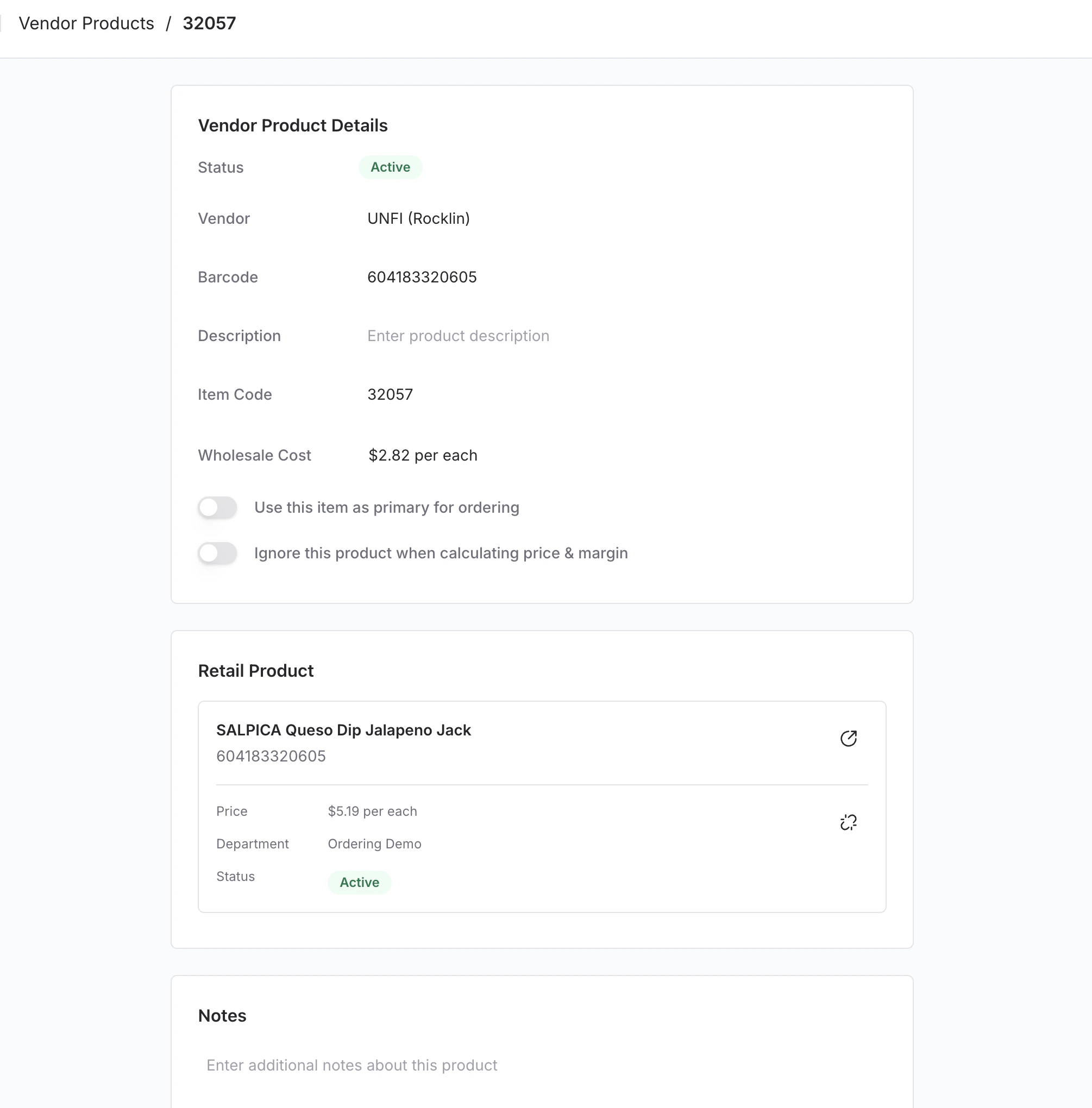Click the 32057 breadcrumb item
This screenshot has width=1092, height=1108.
pos(209,23)
